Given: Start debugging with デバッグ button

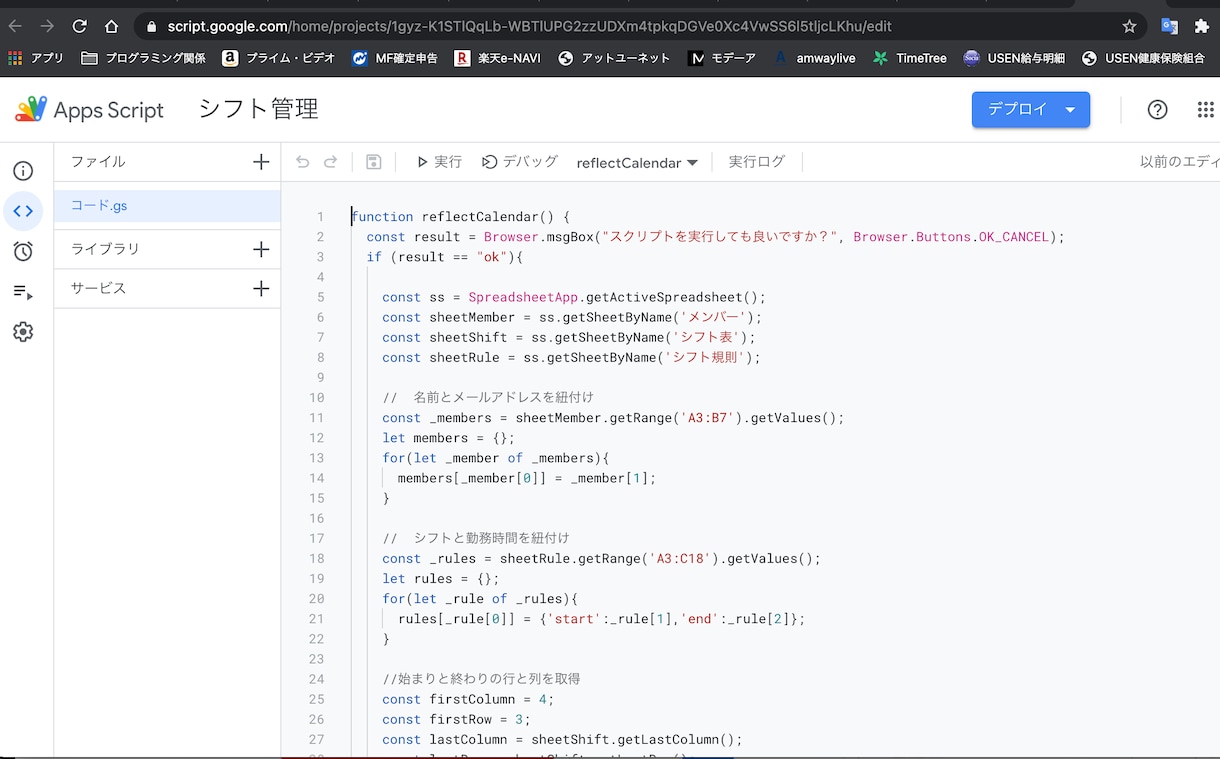Looking at the screenshot, I should 520,162.
